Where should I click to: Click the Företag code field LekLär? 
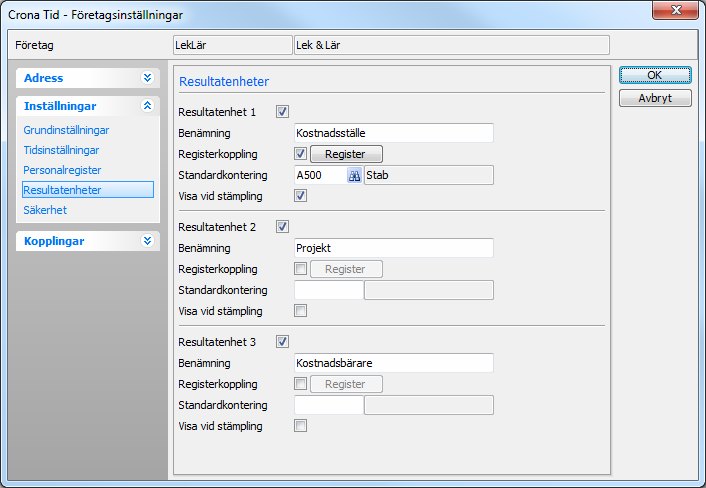pos(233,45)
